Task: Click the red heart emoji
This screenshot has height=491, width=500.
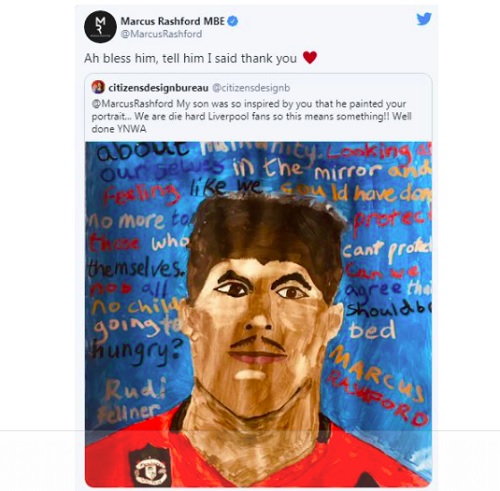Action: [x=310, y=58]
